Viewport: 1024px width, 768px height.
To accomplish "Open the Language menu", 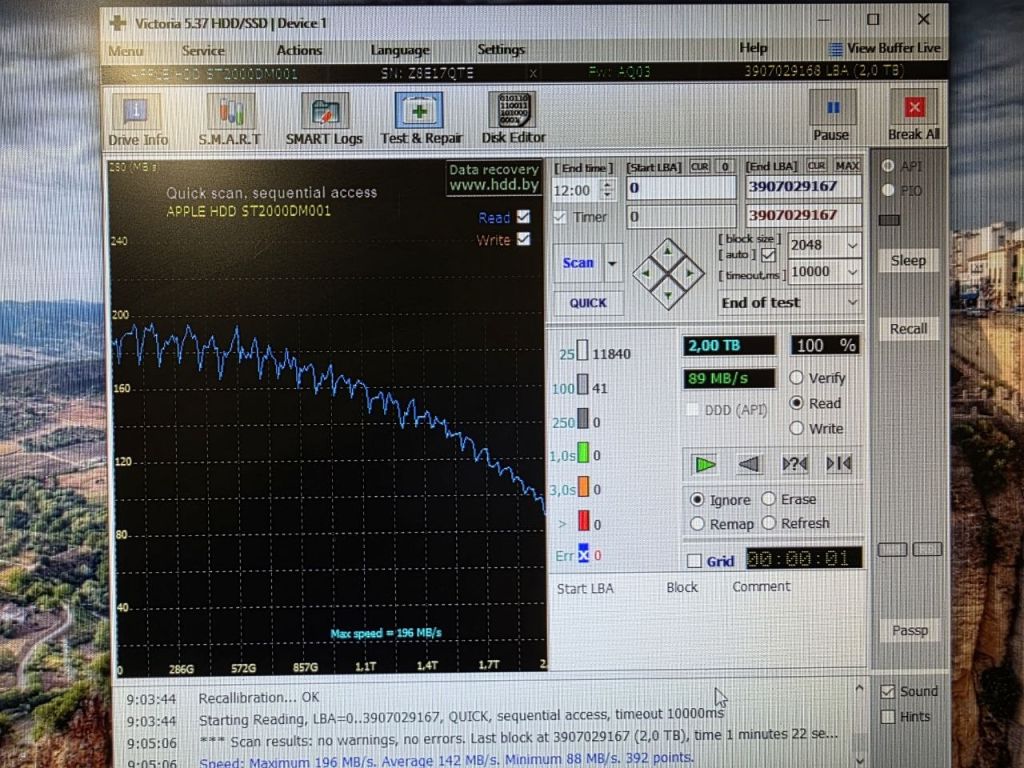I will (x=400, y=50).
